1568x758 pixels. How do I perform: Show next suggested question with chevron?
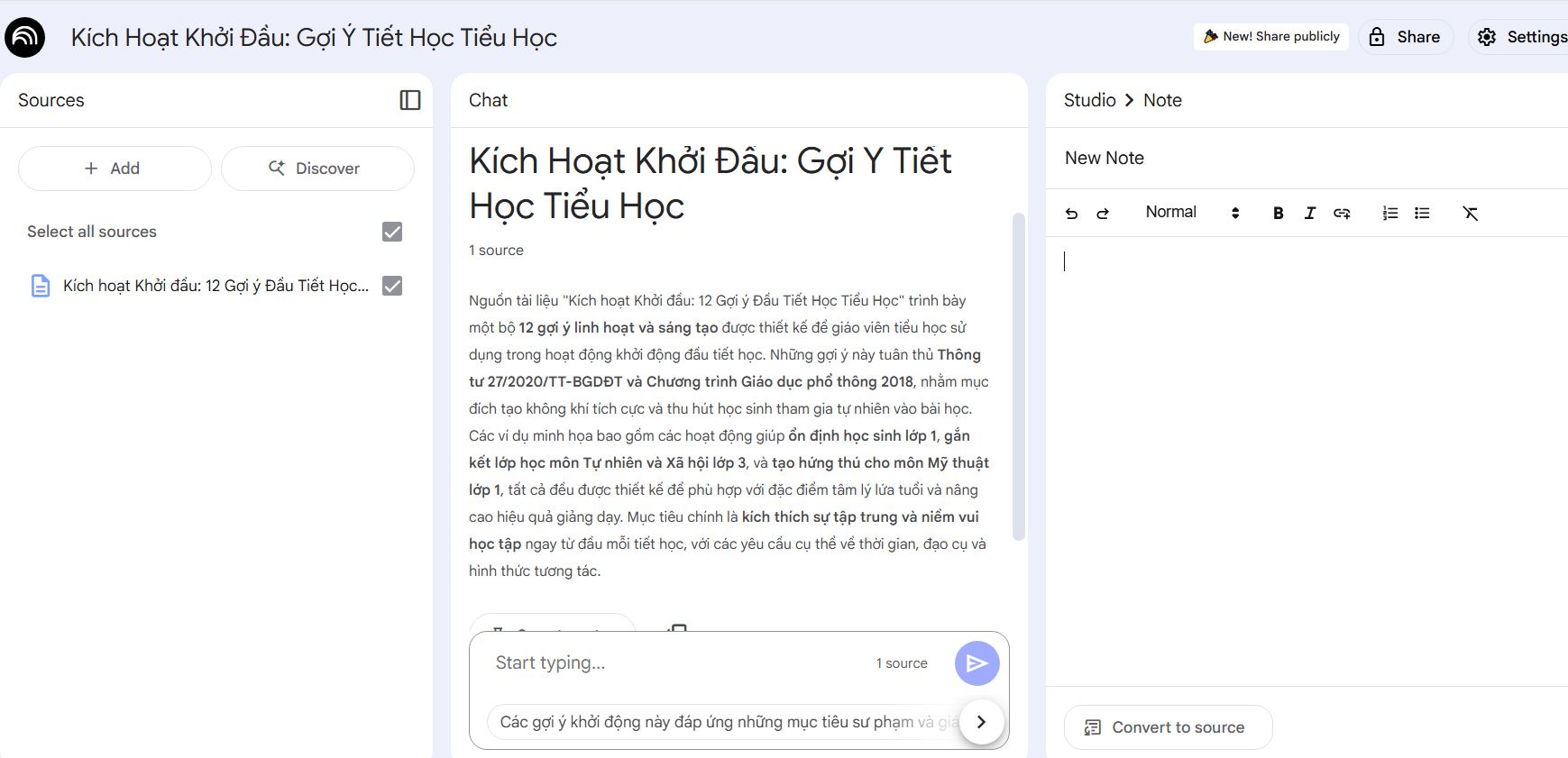pyautogui.click(x=981, y=722)
